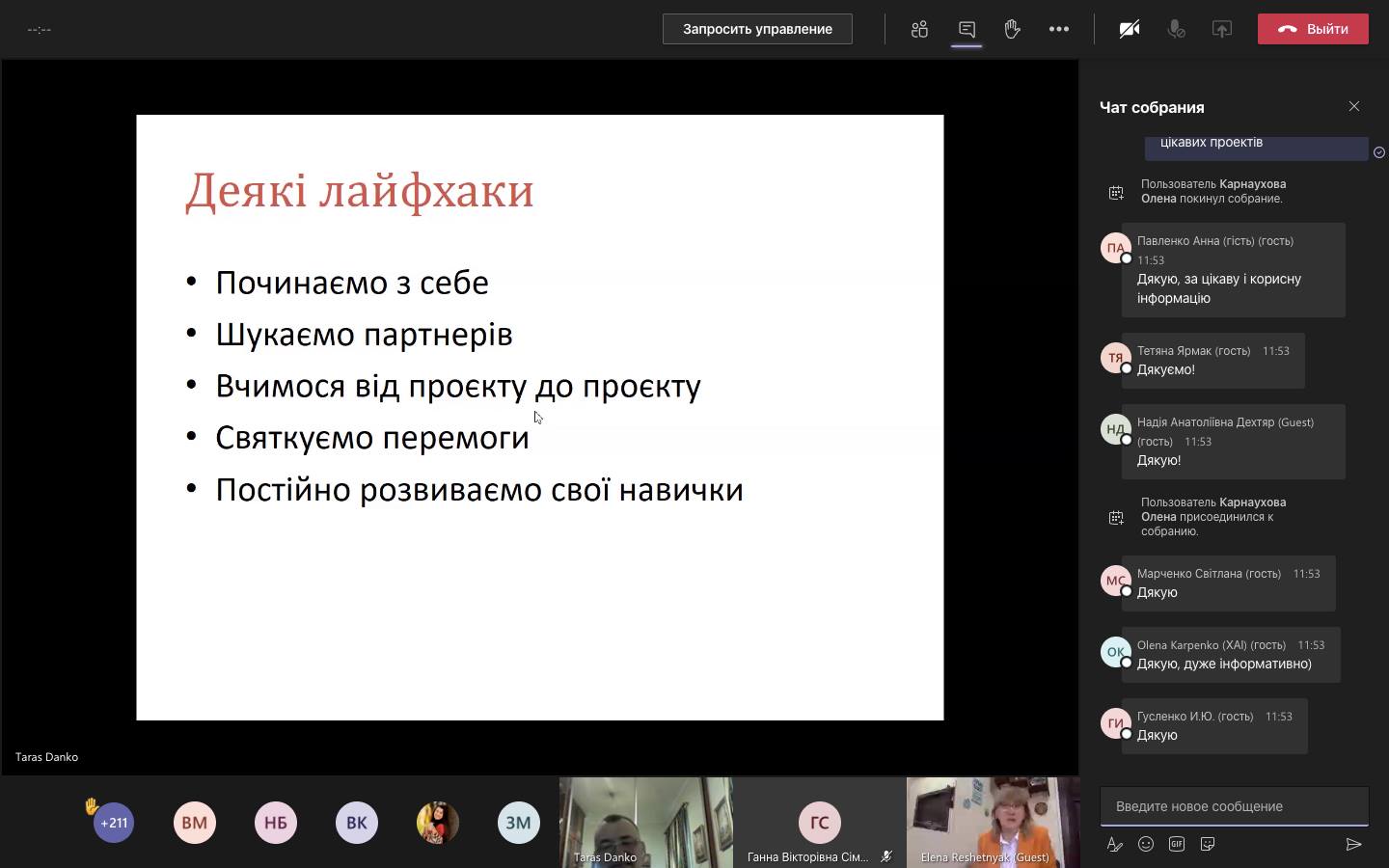Click sender name 'Olena Karpenko (XAI) (гость)'

[1212, 645]
